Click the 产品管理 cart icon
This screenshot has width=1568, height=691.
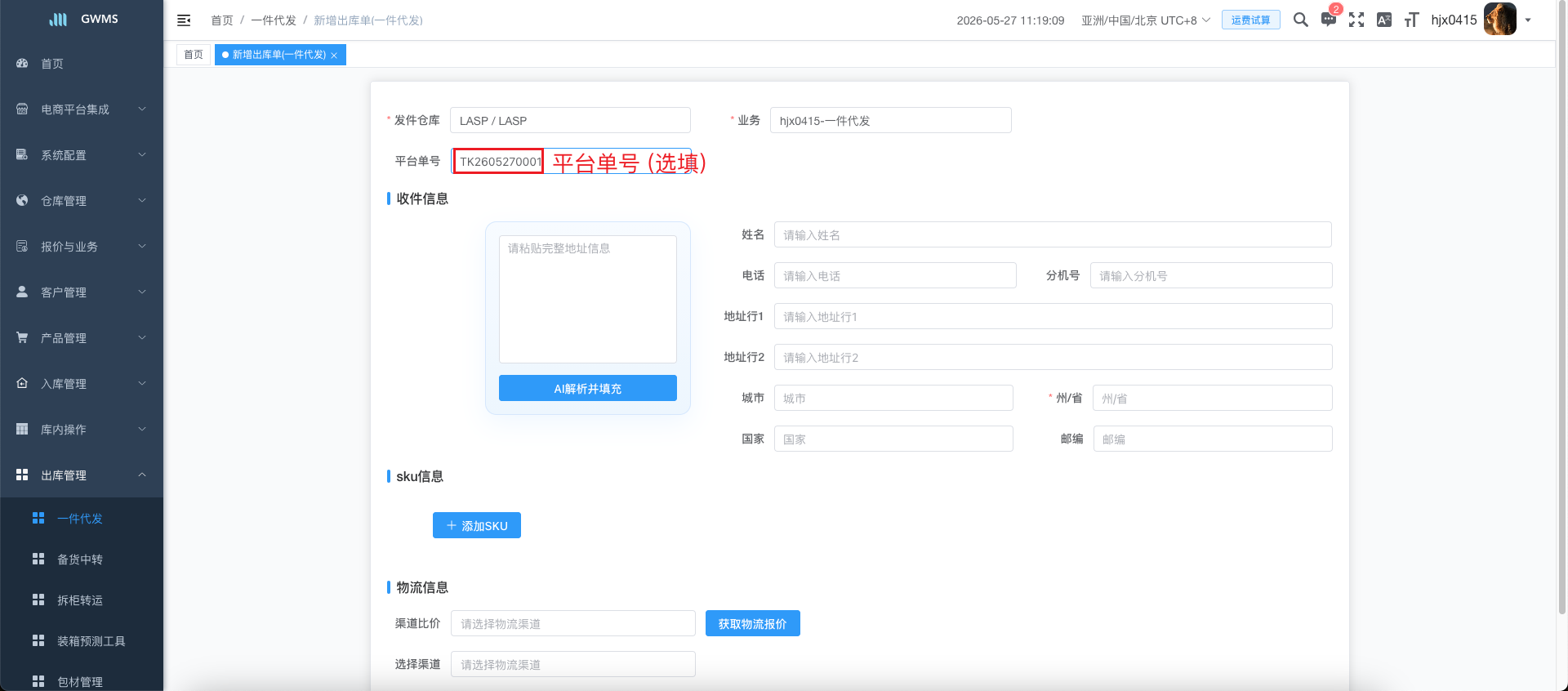pyautogui.click(x=22, y=337)
